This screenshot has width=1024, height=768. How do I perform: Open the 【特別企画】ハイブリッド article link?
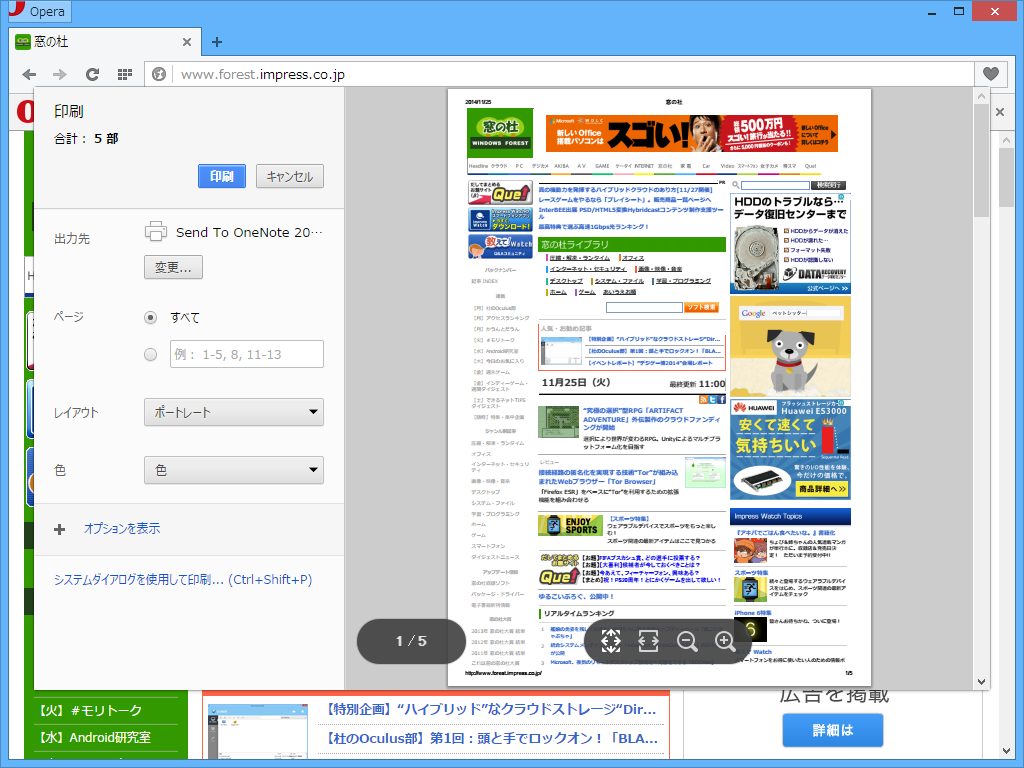tap(490, 709)
